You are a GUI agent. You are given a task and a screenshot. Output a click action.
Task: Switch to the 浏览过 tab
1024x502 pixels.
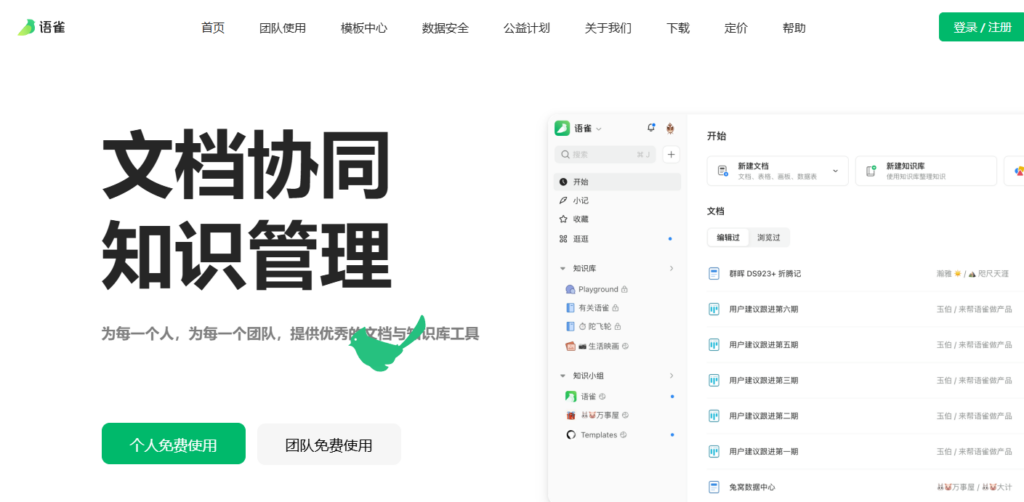point(769,238)
